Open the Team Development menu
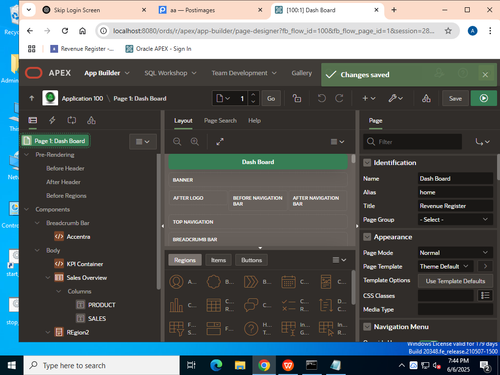Viewport: 500px width, 375px height. [x=244, y=73]
